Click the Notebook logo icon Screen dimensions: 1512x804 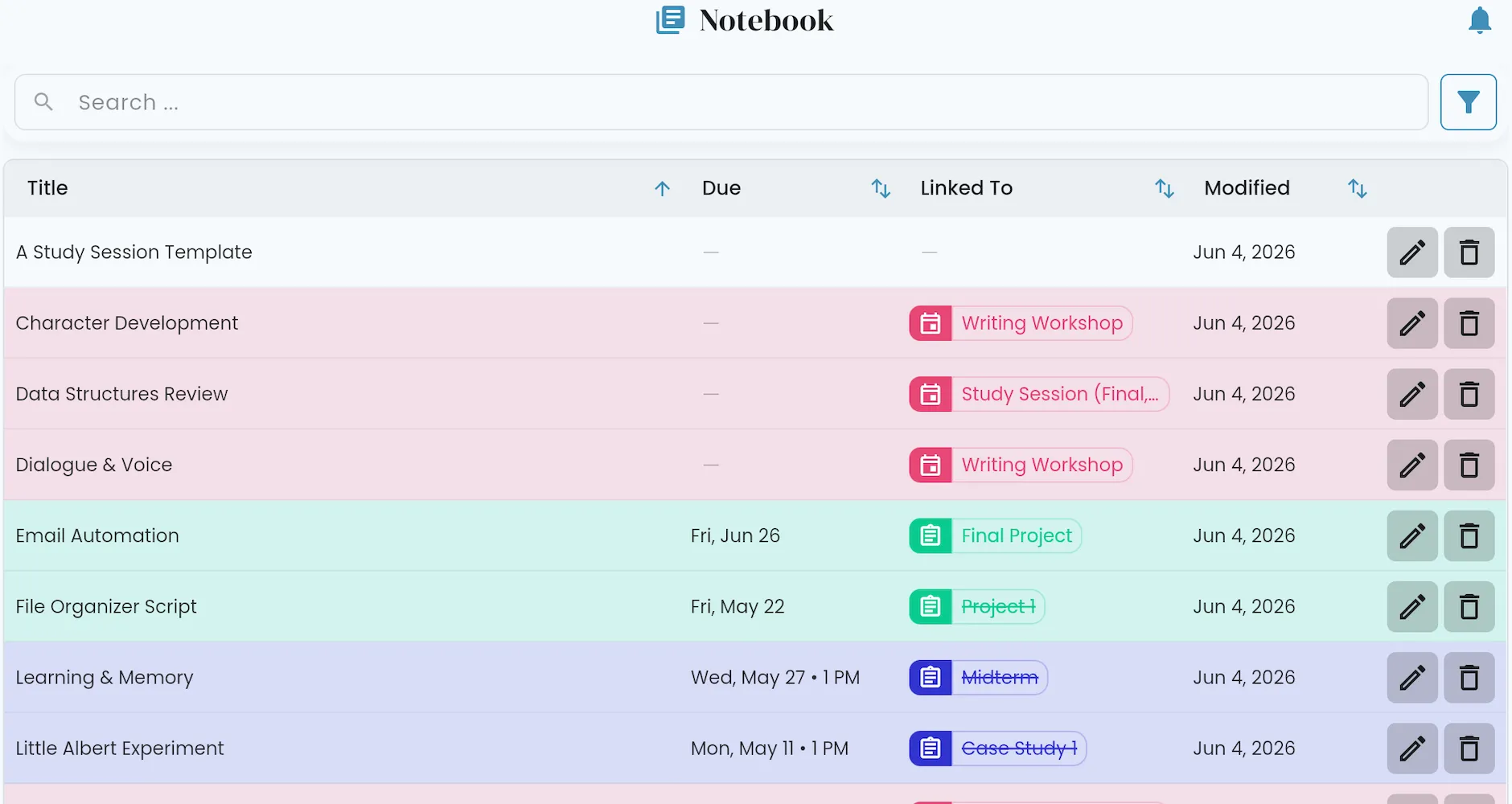coord(671,20)
